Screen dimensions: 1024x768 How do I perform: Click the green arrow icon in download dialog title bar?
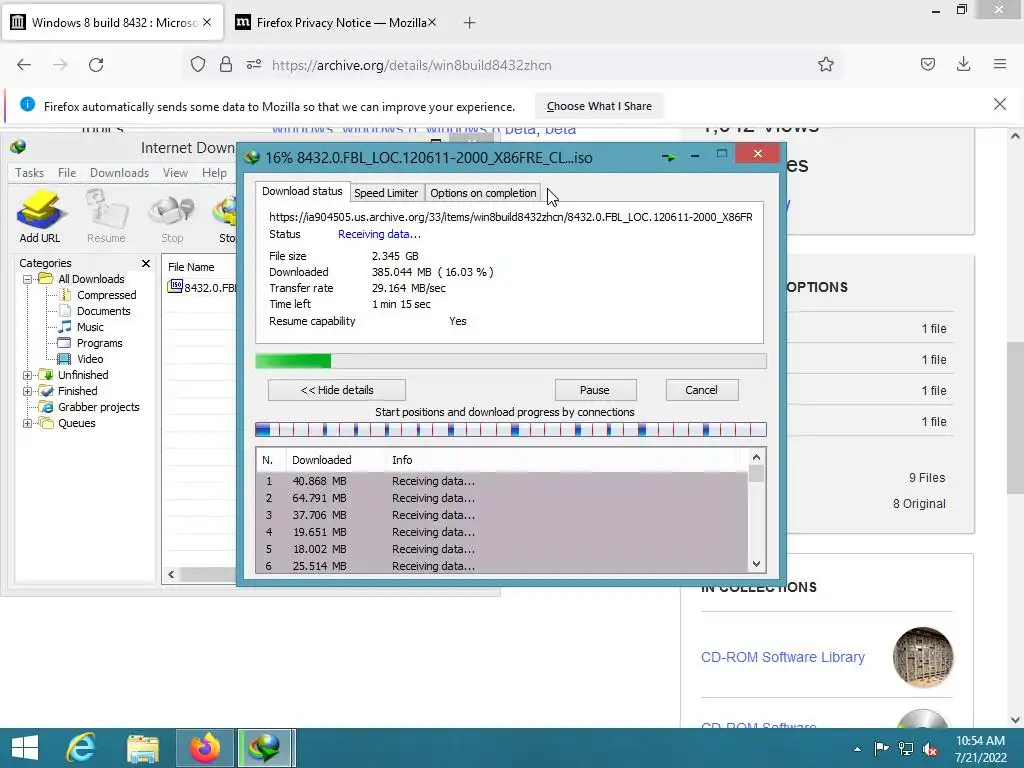click(668, 157)
